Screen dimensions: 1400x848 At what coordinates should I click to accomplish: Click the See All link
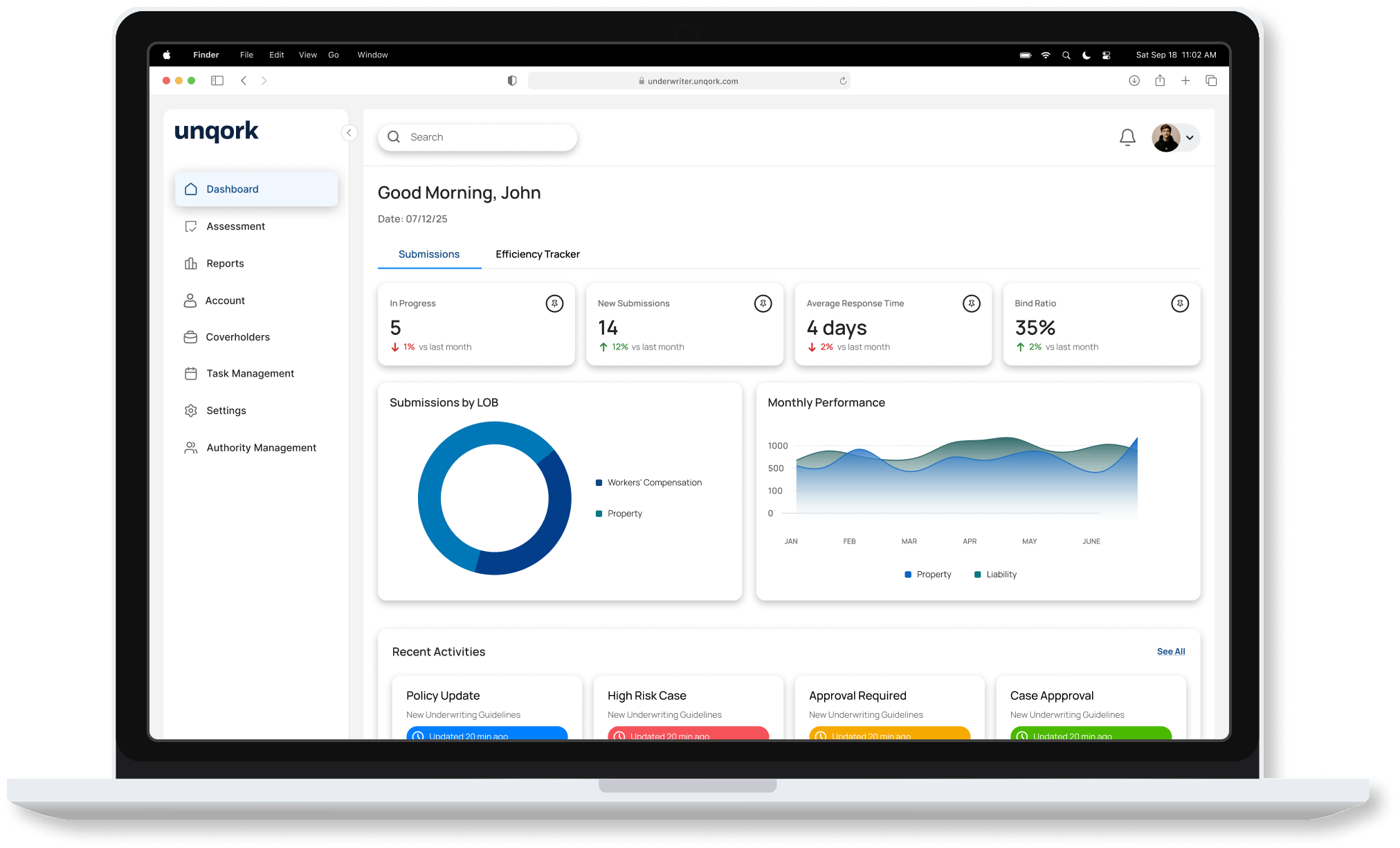[1170, 651]
